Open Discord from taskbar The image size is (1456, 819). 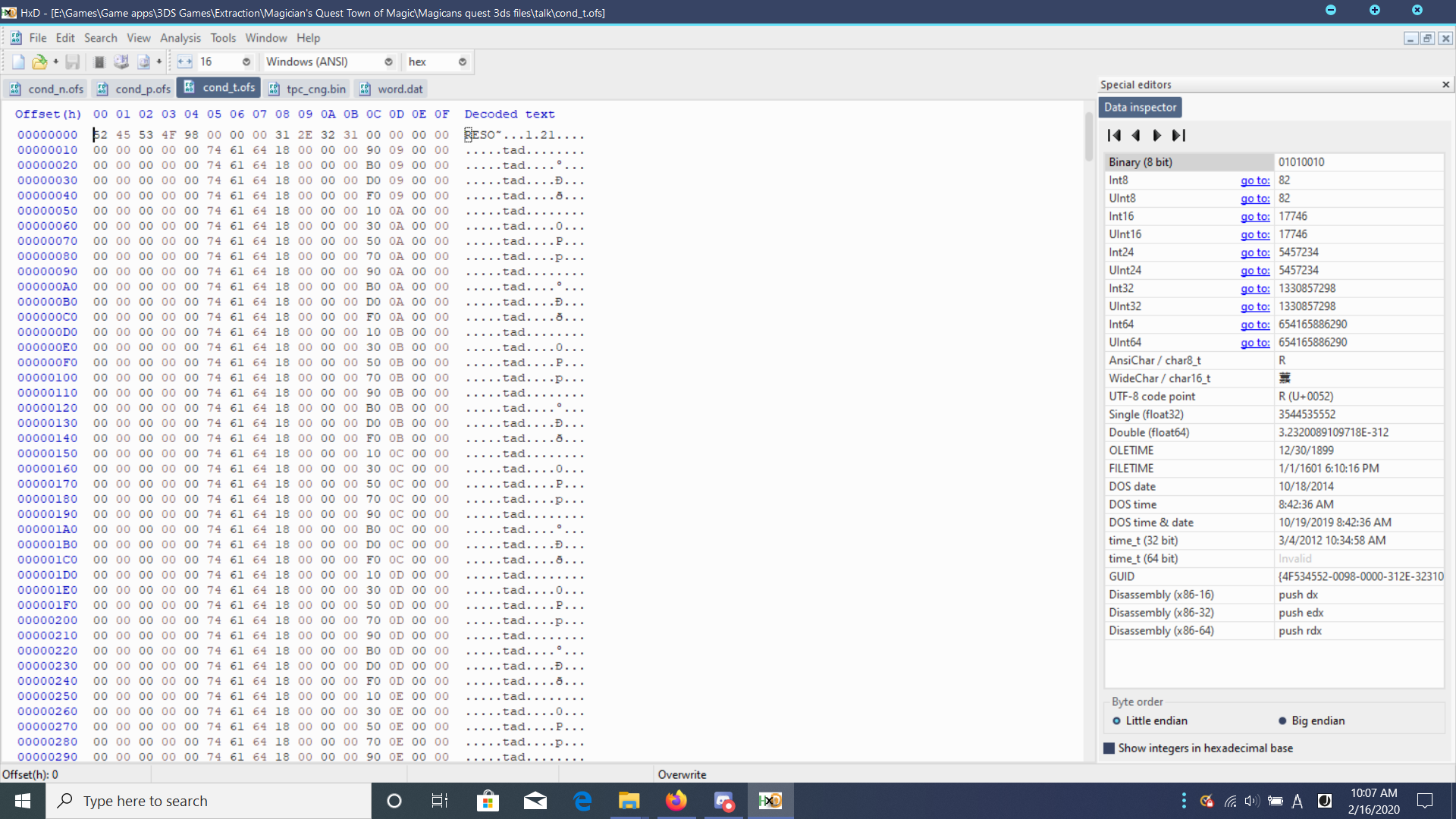723,801
